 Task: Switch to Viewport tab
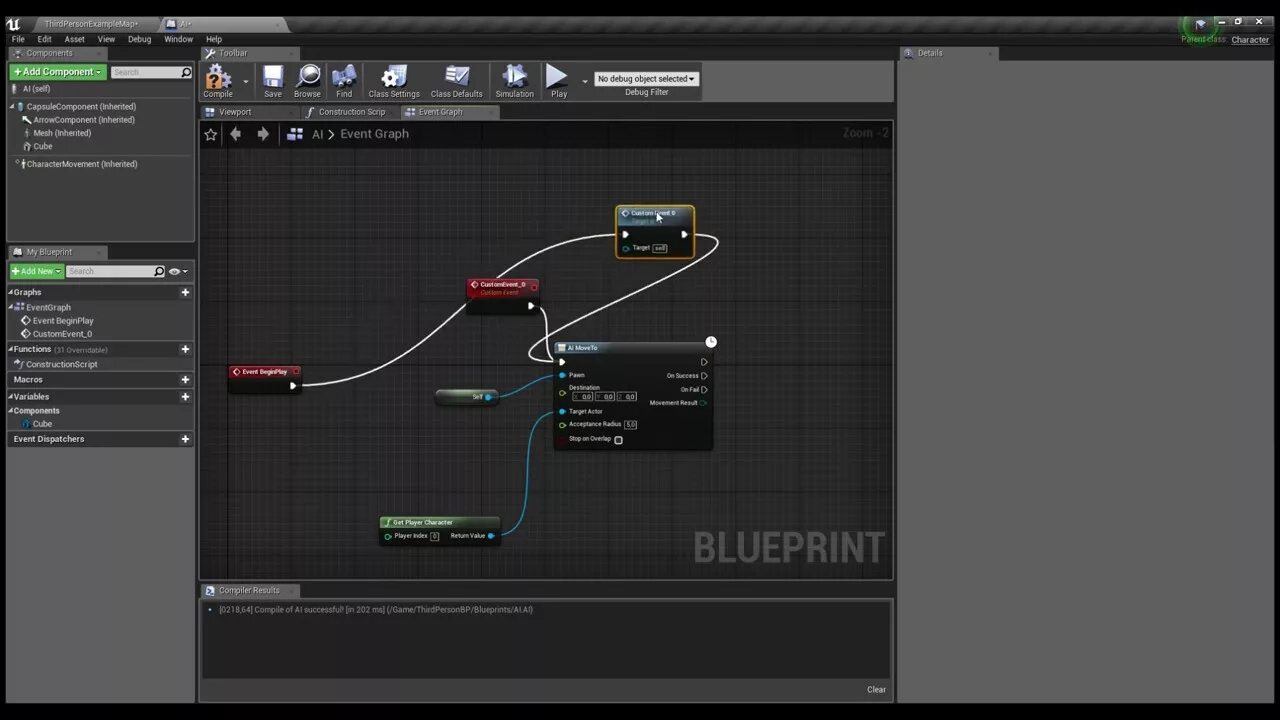point(235,112)
